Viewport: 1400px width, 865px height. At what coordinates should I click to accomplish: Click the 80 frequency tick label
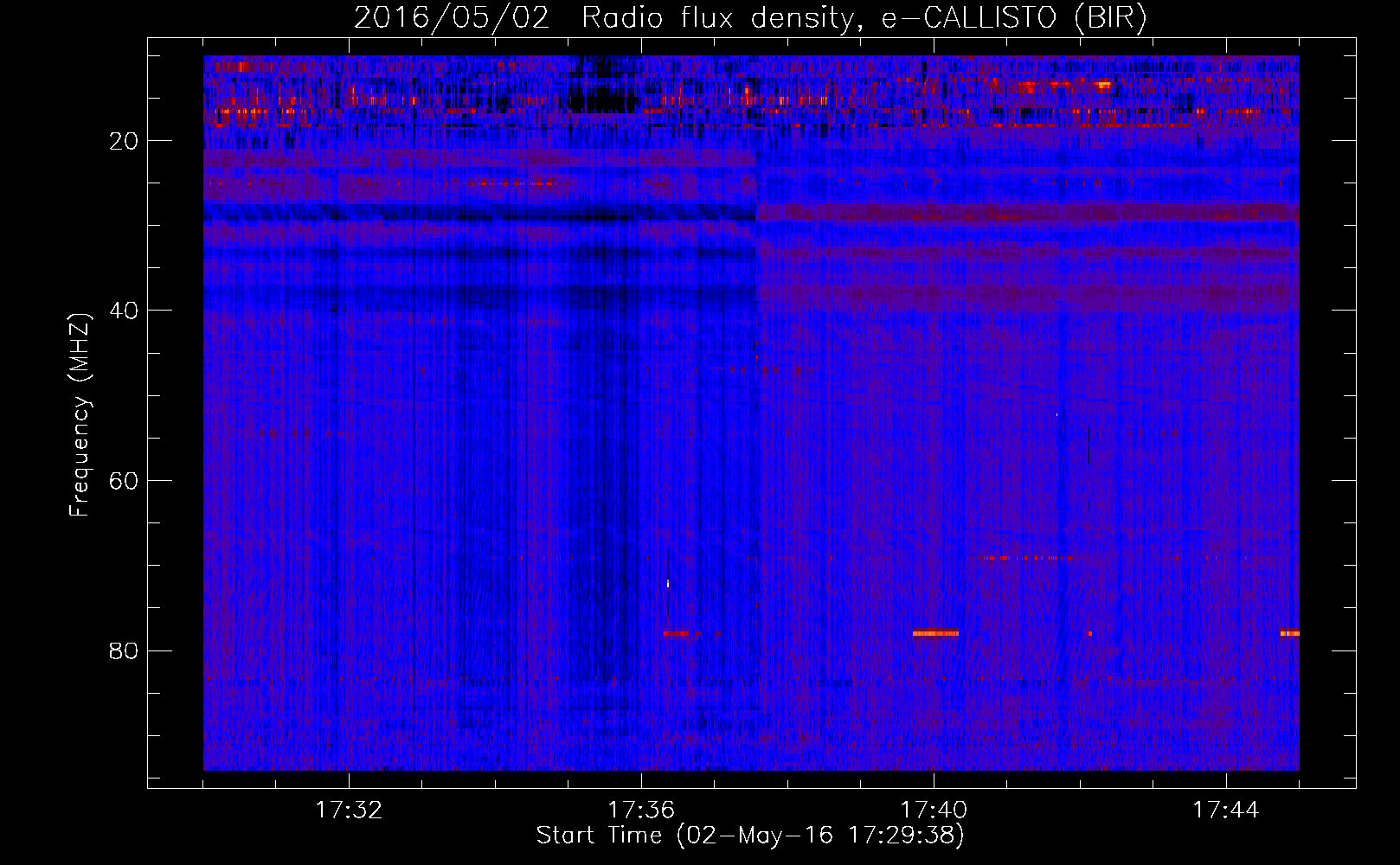(125, 650)
